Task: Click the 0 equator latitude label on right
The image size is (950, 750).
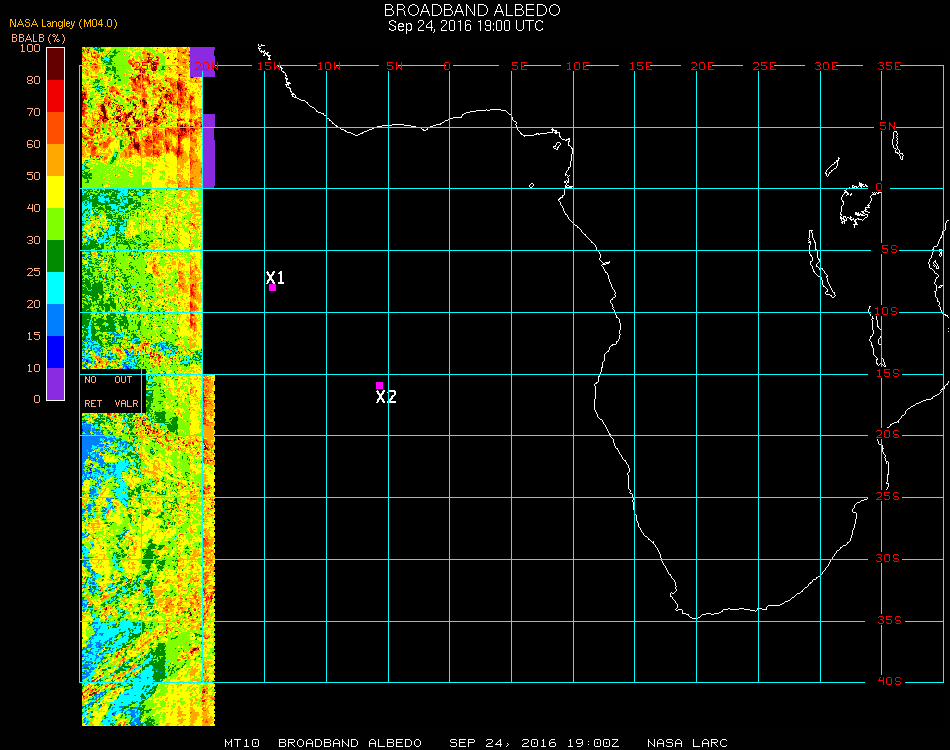Action: [880, 188]
